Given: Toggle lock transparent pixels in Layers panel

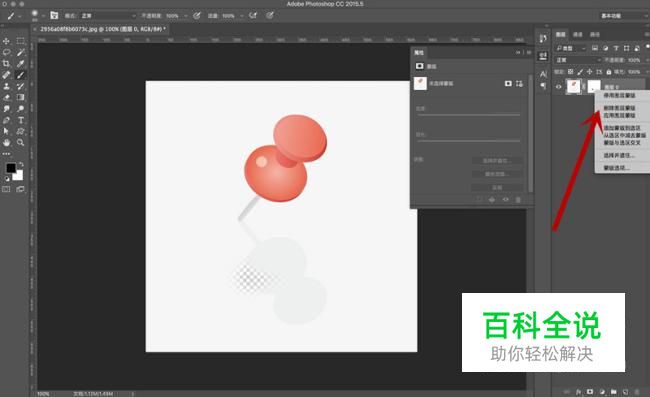Looking at the screenshot, I should (x=571, y=72).
